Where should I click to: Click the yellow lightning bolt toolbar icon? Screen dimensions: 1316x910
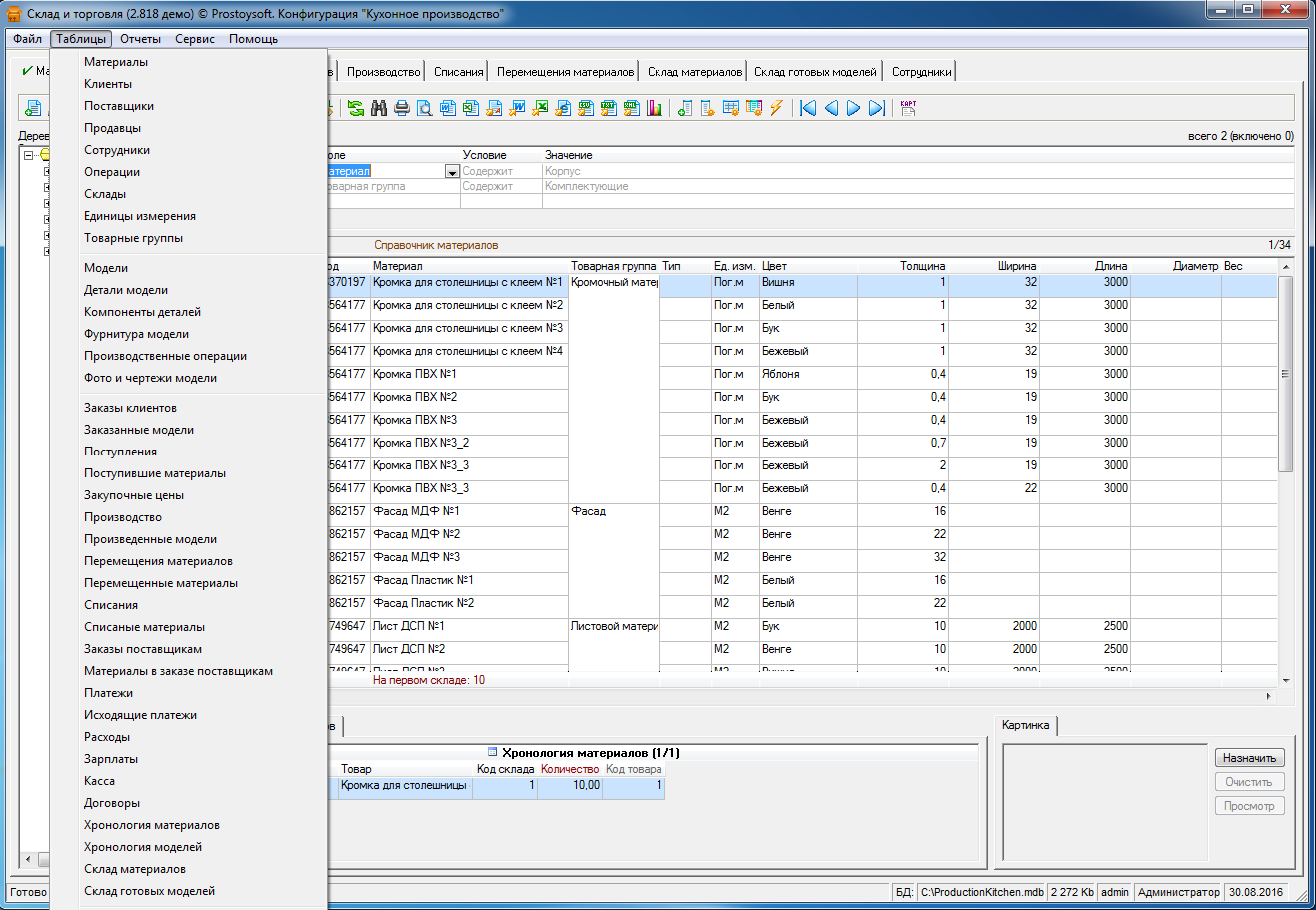pos(776,108)
